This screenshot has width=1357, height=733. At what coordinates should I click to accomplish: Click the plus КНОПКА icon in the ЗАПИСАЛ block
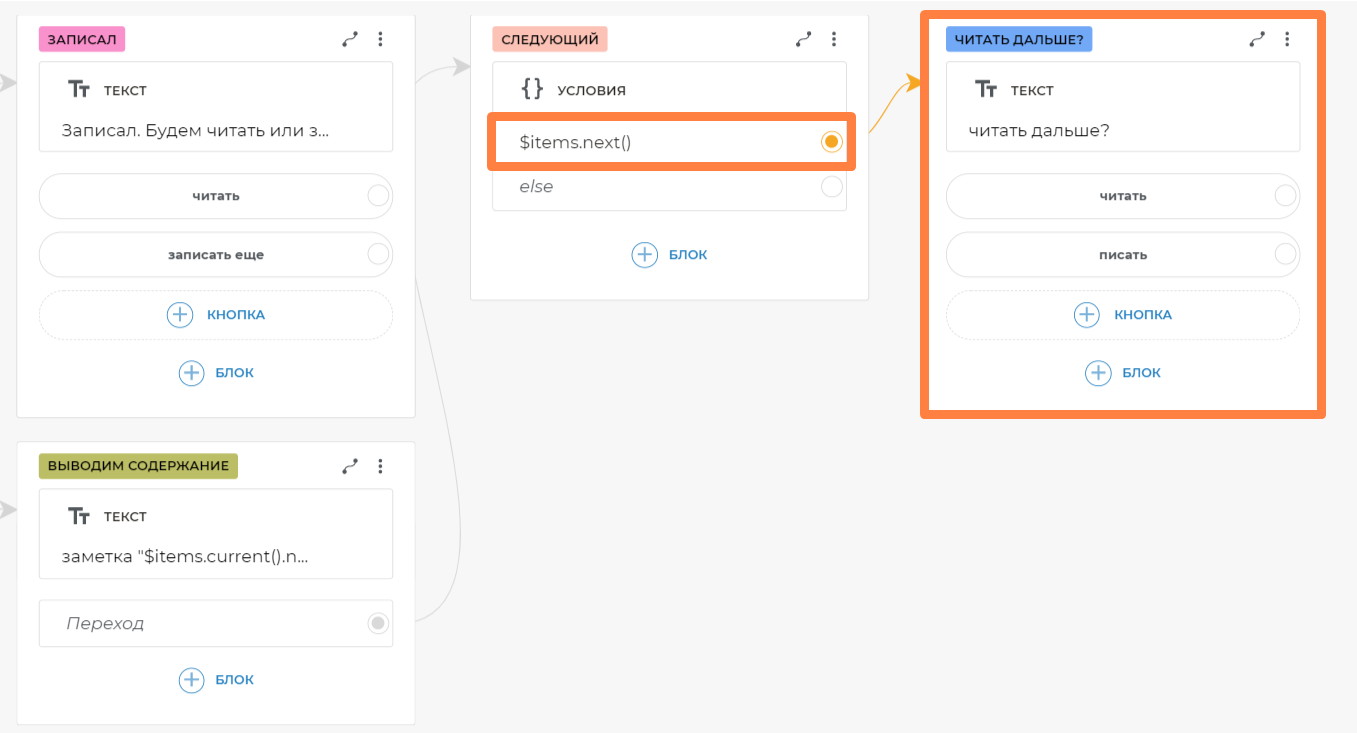[x=180, y=314]
